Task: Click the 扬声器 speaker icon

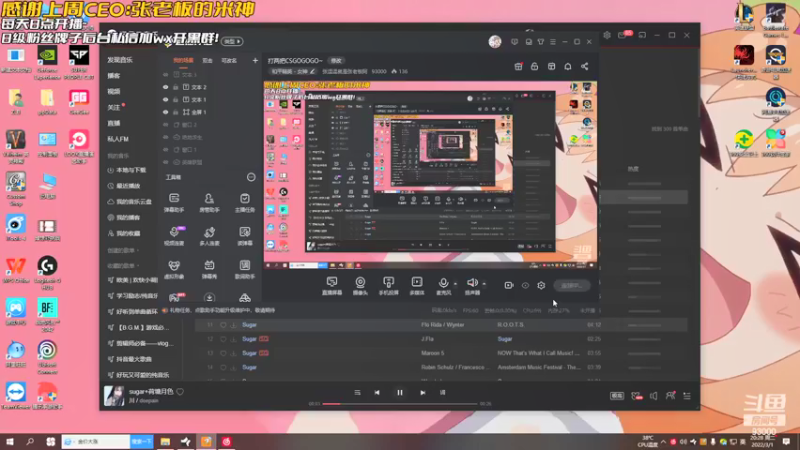Action: [472, 283]
